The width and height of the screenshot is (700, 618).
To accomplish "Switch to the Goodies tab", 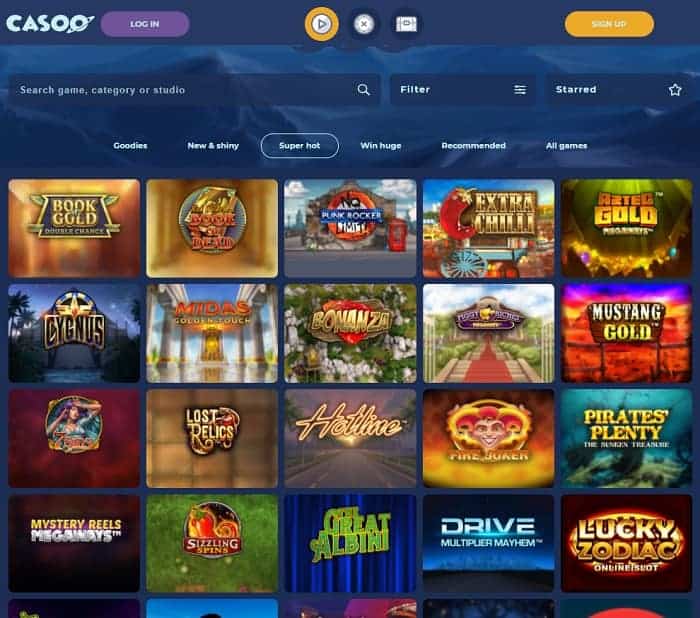I will click(130, 146).
